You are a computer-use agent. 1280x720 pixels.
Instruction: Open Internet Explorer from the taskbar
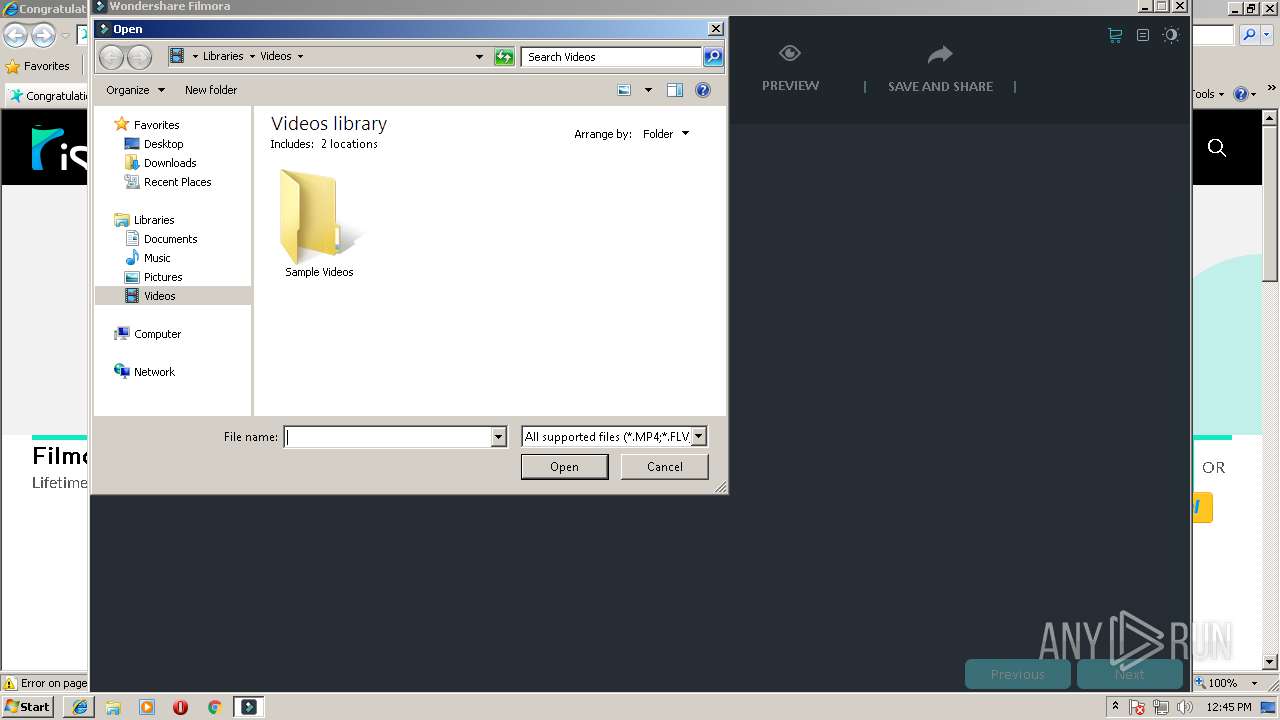80,707
